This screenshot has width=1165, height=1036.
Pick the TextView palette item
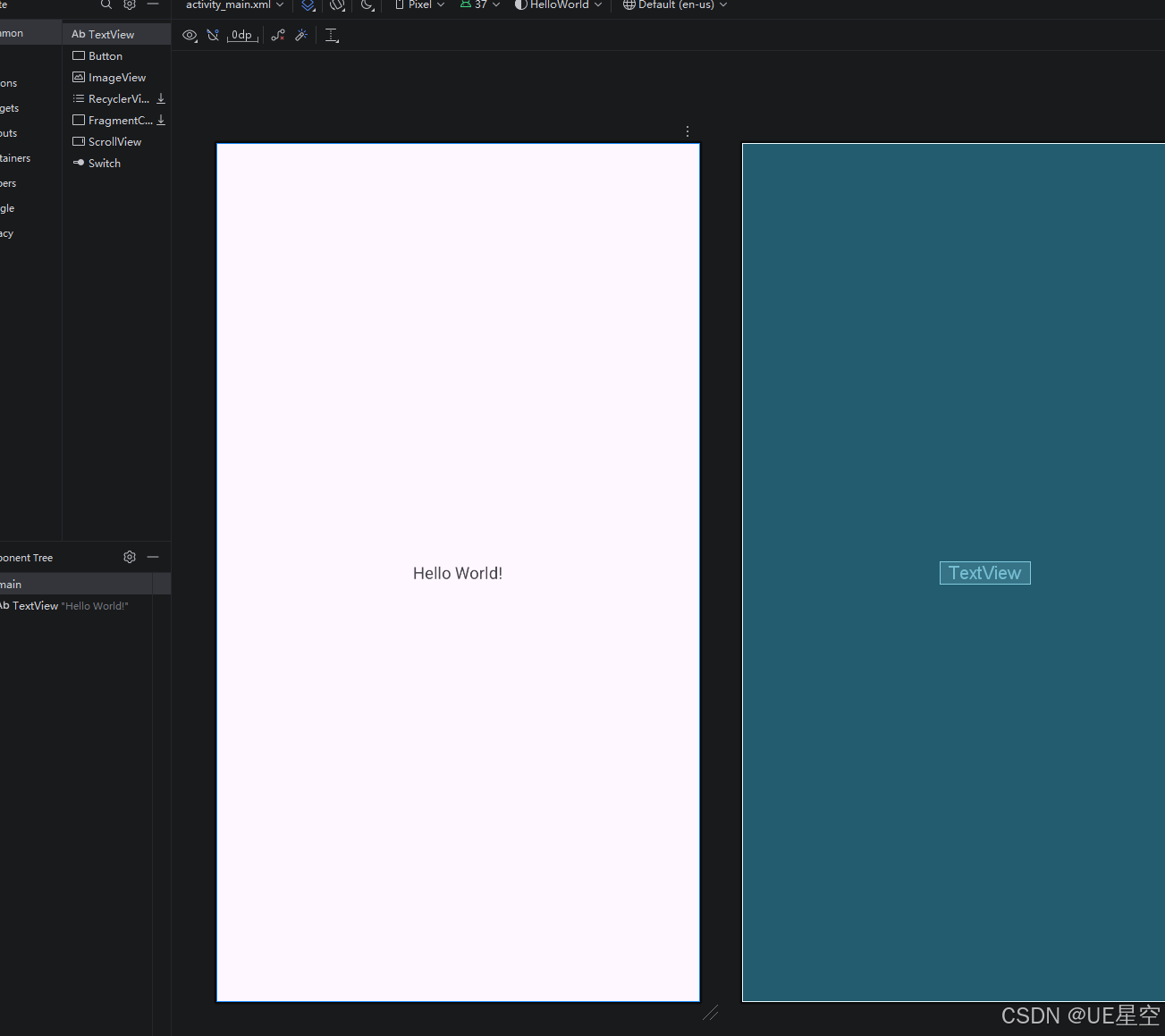coord(116,34)
